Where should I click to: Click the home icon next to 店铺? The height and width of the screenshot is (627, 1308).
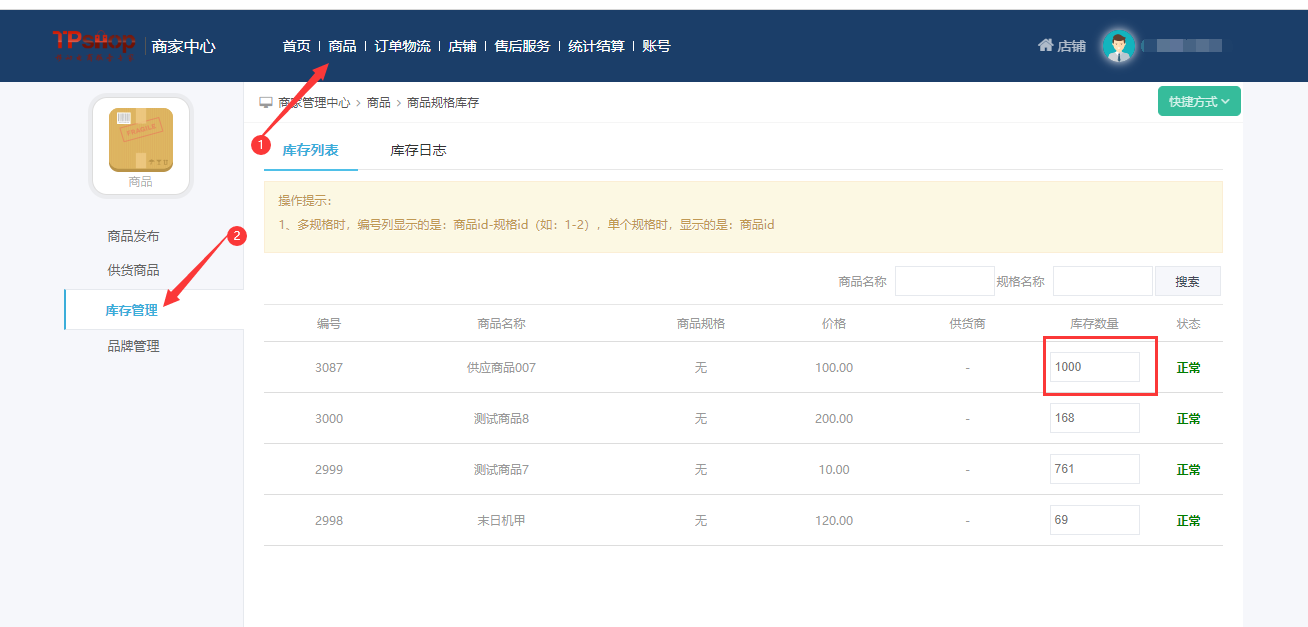(1045, 45)
